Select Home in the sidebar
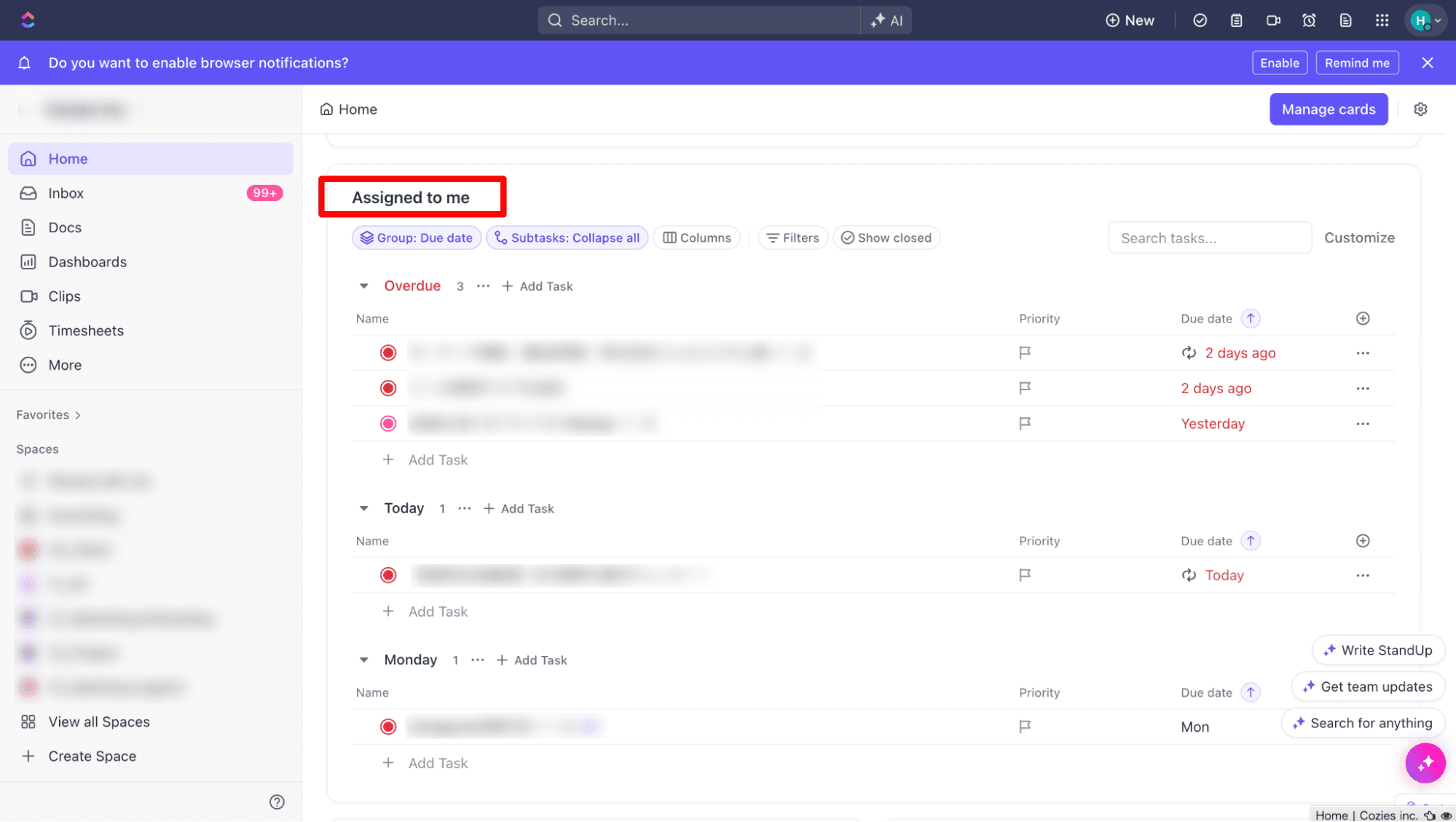This screenshot has height=822, width=1456. pyautogui.click(x=151, y=159)
